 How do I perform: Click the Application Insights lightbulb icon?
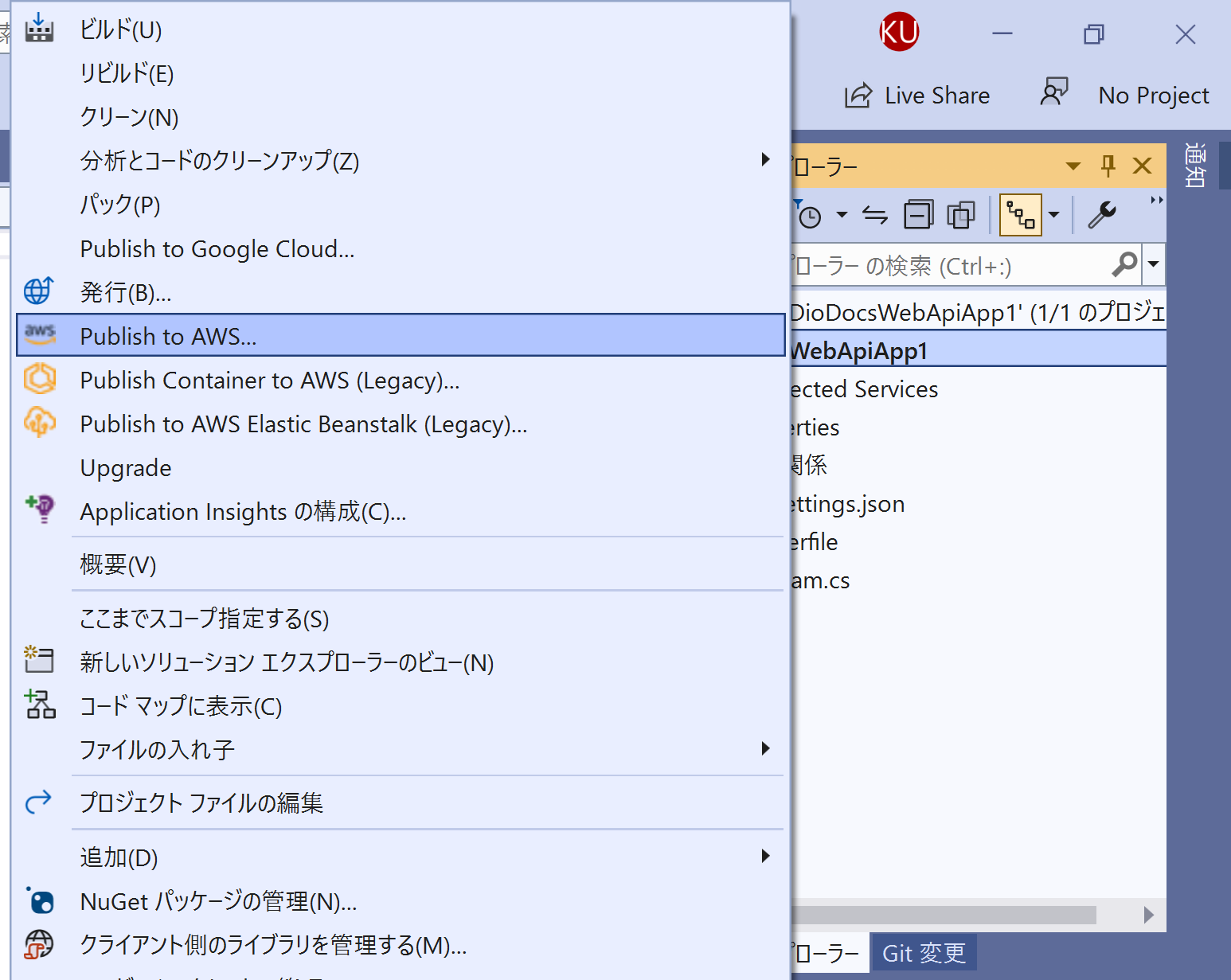40,508
